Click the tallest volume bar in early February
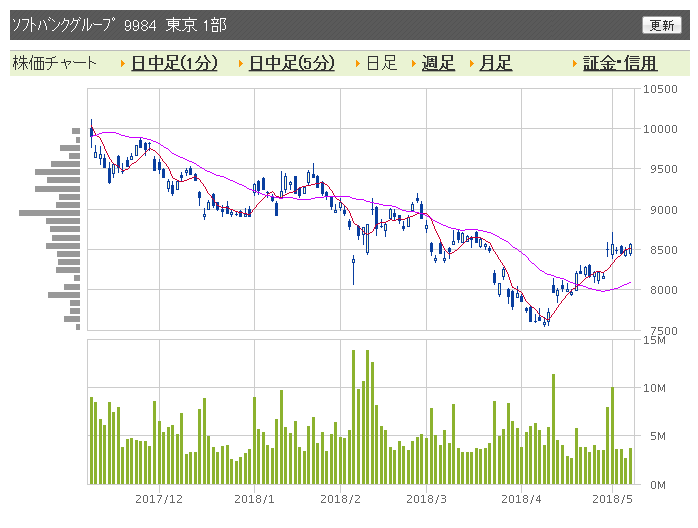 [x=353, y=417]
